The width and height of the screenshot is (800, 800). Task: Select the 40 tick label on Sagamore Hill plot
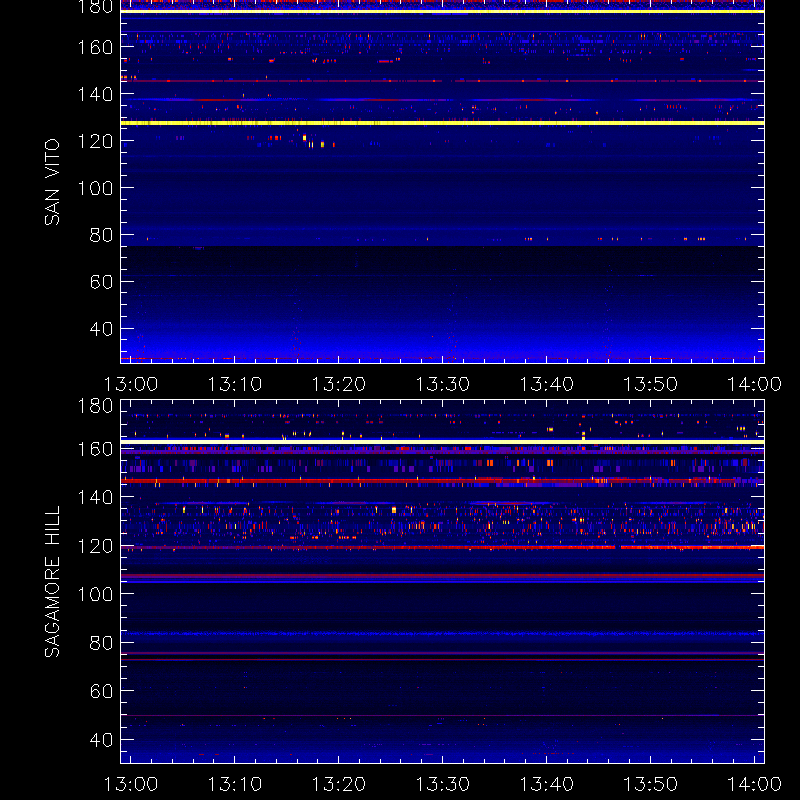click(101, 740)
